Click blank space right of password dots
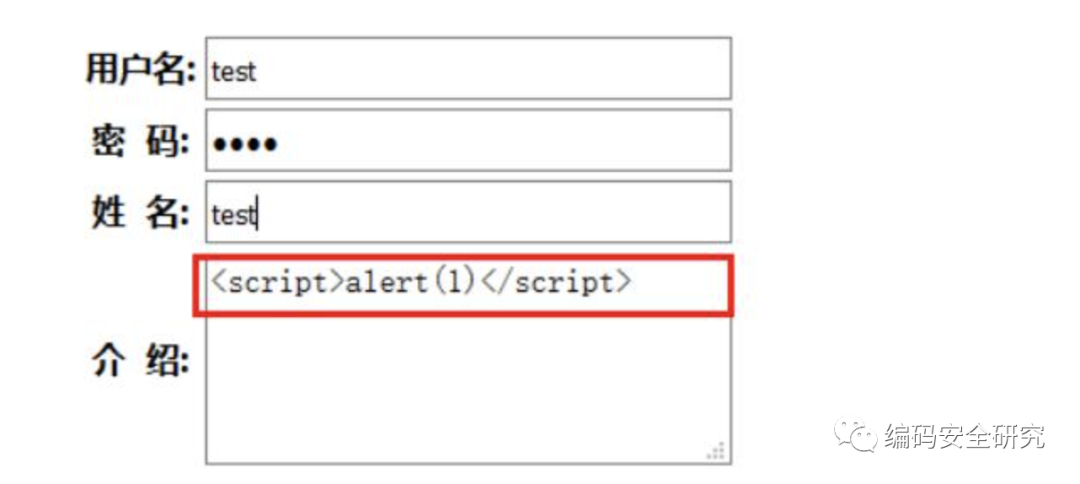Viewport: 1080px width, 484px height. pyautogui.click(x=503, y=140)
